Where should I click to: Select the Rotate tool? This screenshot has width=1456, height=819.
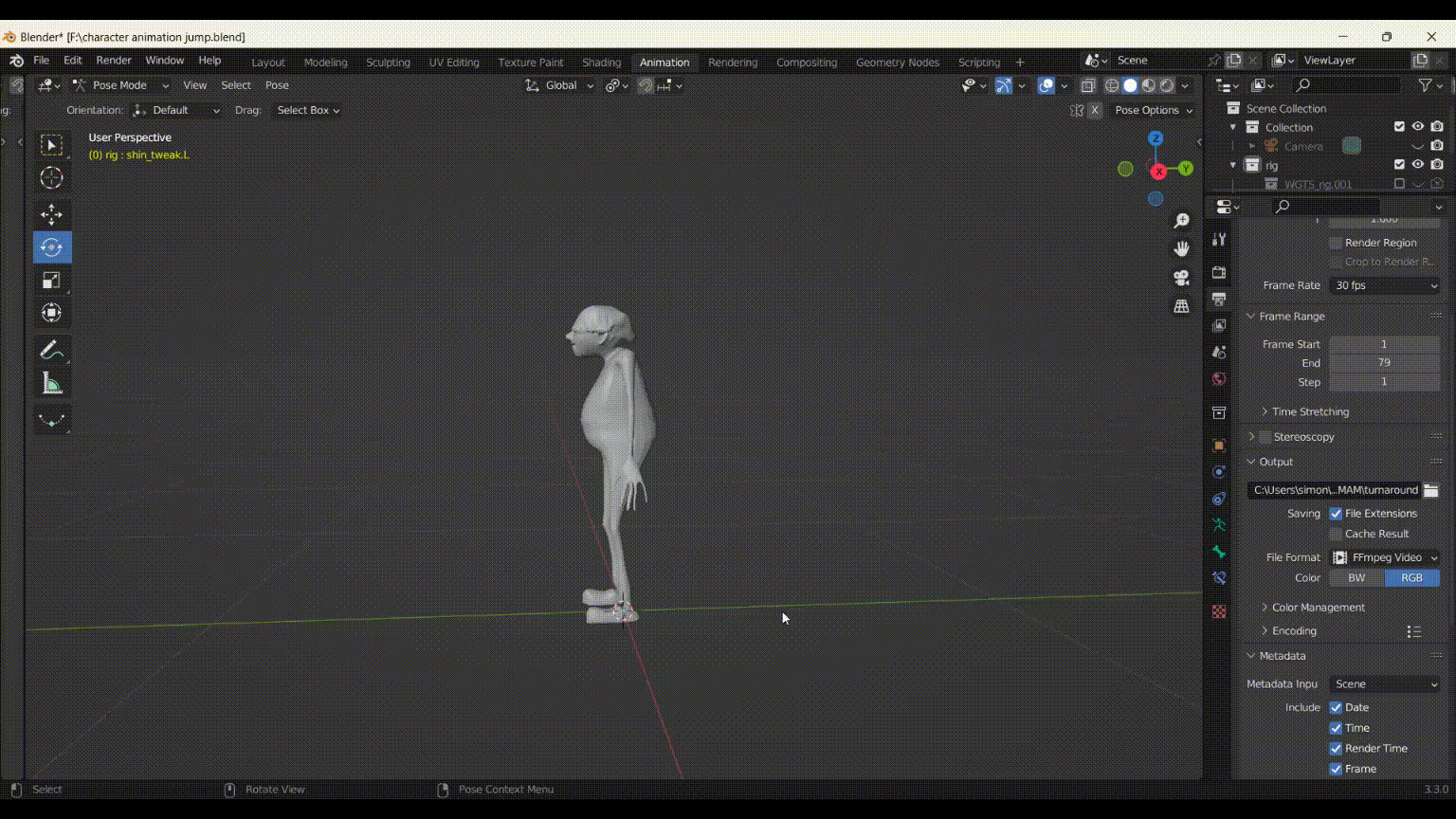pos(52,247)
